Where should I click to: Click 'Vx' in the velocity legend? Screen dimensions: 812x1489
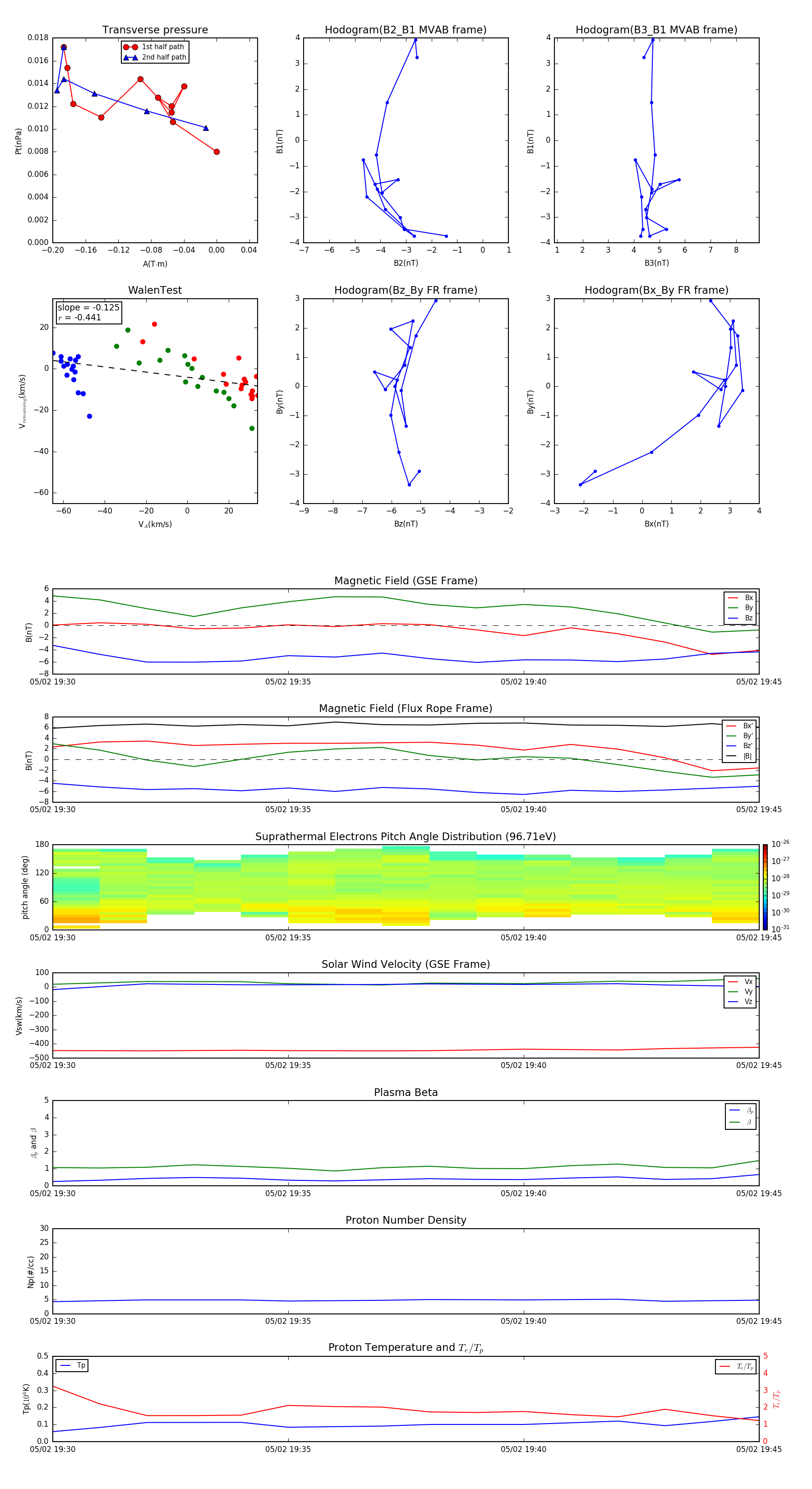click(741, 981)
